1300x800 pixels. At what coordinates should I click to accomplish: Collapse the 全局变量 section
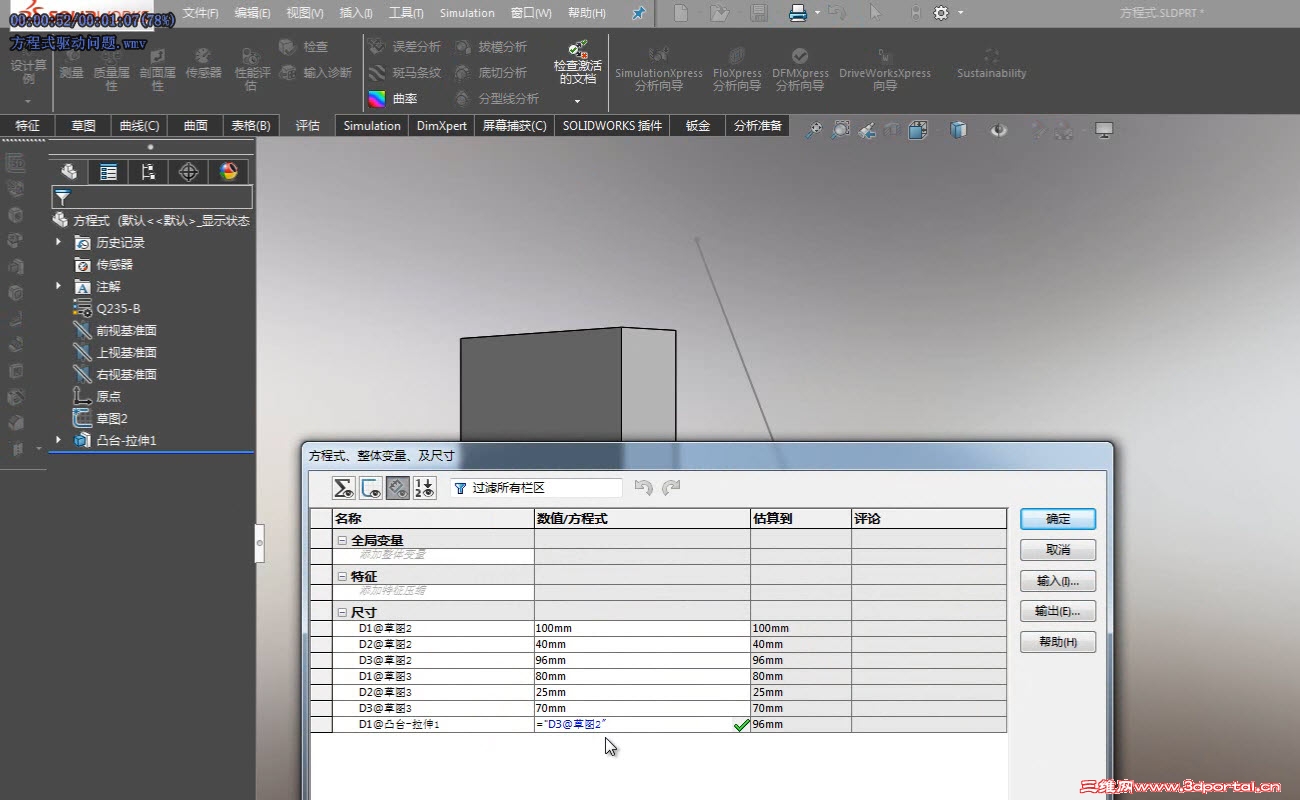point(342,540)
